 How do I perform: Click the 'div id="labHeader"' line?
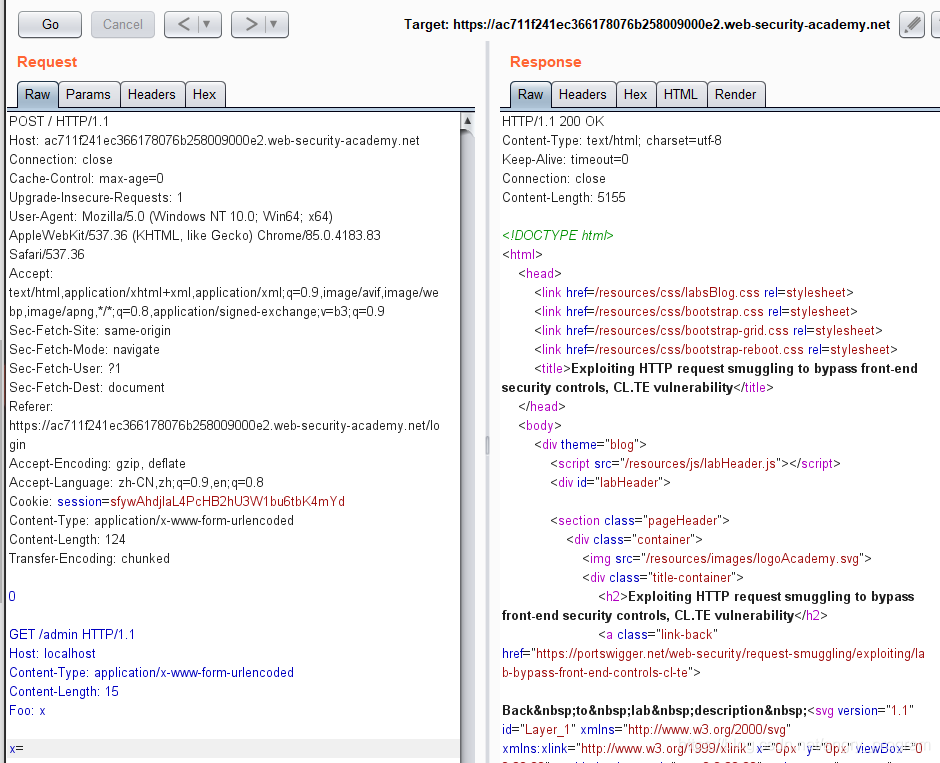610,482
